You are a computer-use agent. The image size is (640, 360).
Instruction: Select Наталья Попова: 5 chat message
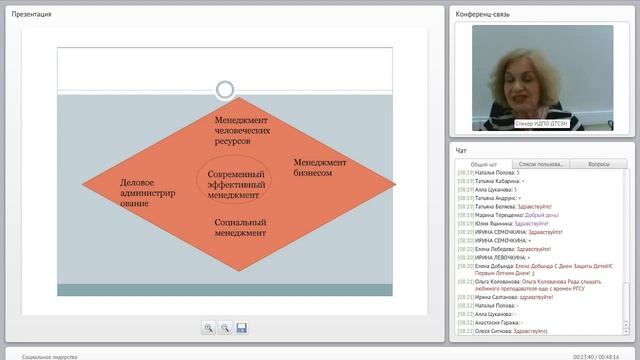(489, 173)
